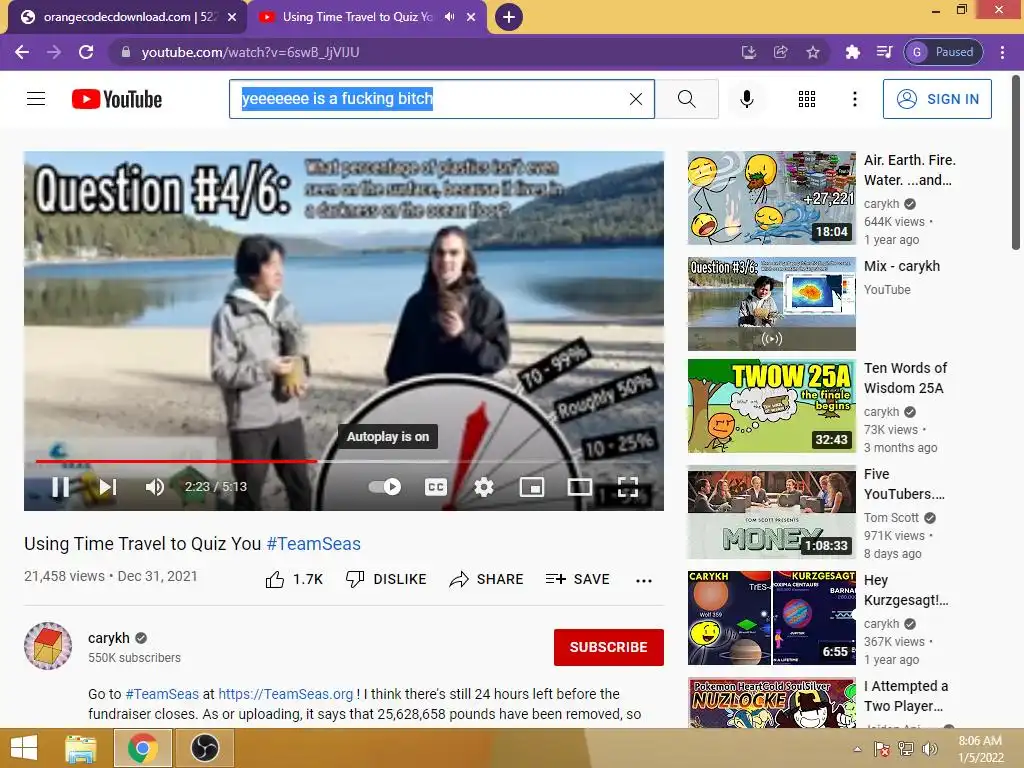Open Tom Scott Money video thumbnail
The height and width of the screenshot is (768, 1024).
[771, 512]
